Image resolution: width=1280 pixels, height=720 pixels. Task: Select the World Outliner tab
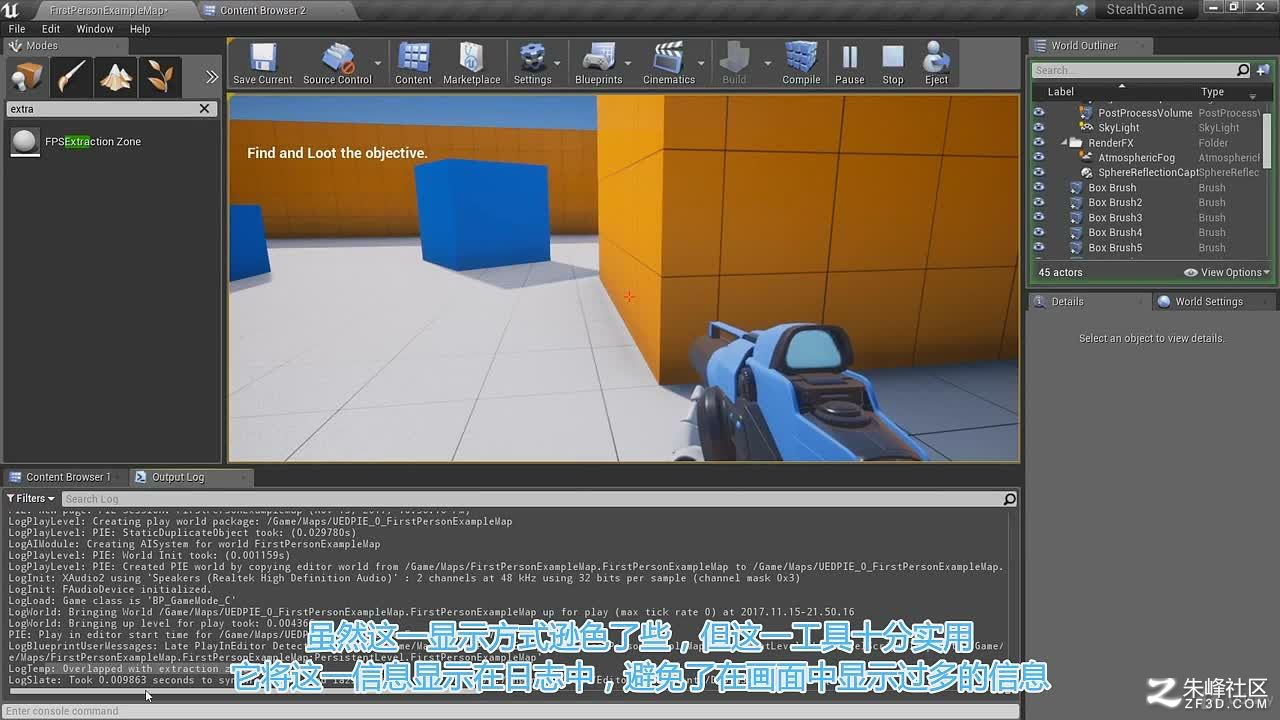click(1084, 45)
